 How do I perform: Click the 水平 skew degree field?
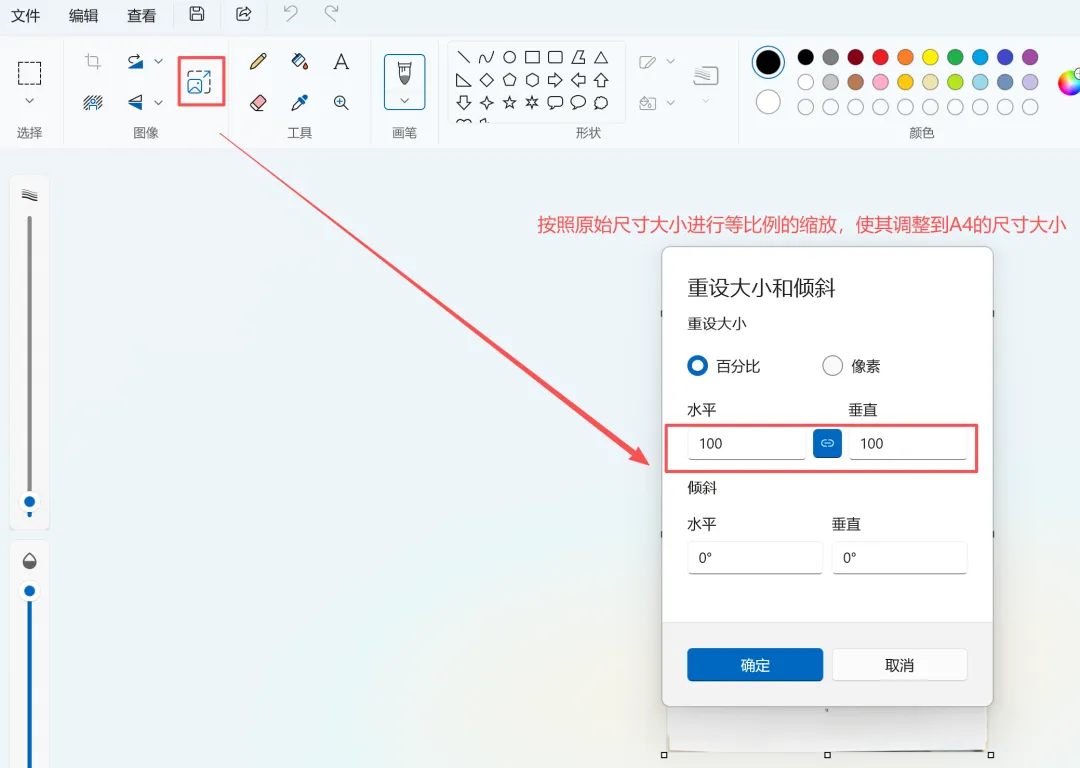(x=755, y=557)
